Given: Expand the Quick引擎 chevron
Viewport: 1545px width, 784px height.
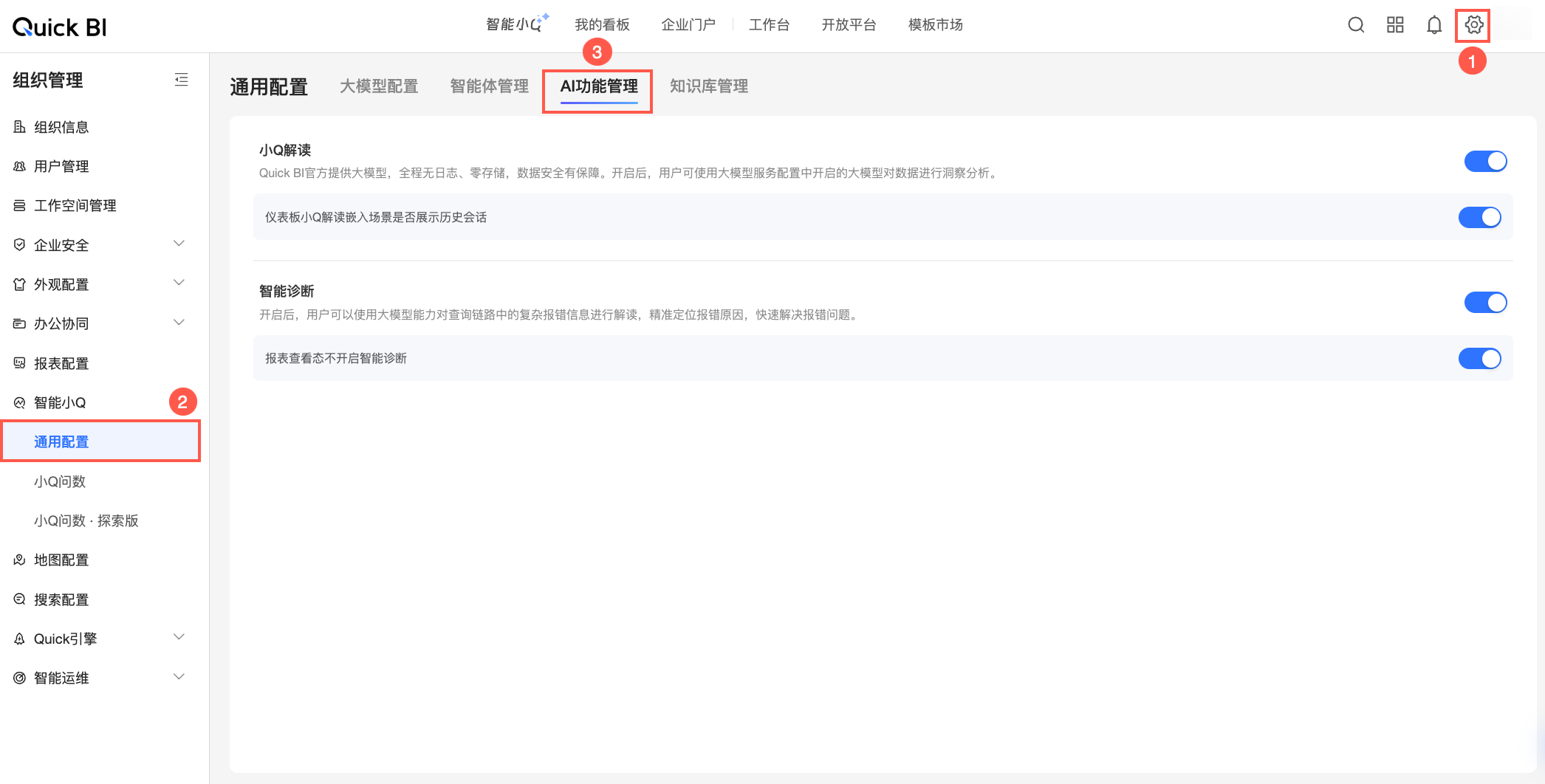Looking at the screenshot, I should tap(179, 637).
